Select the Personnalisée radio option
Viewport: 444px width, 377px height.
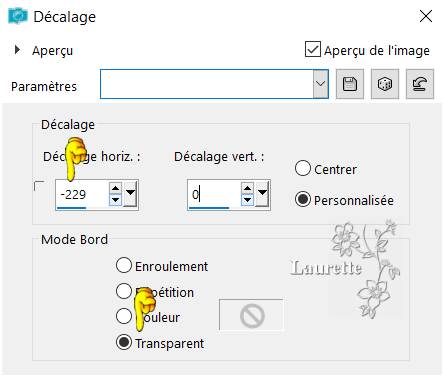[x=303, y=199]
